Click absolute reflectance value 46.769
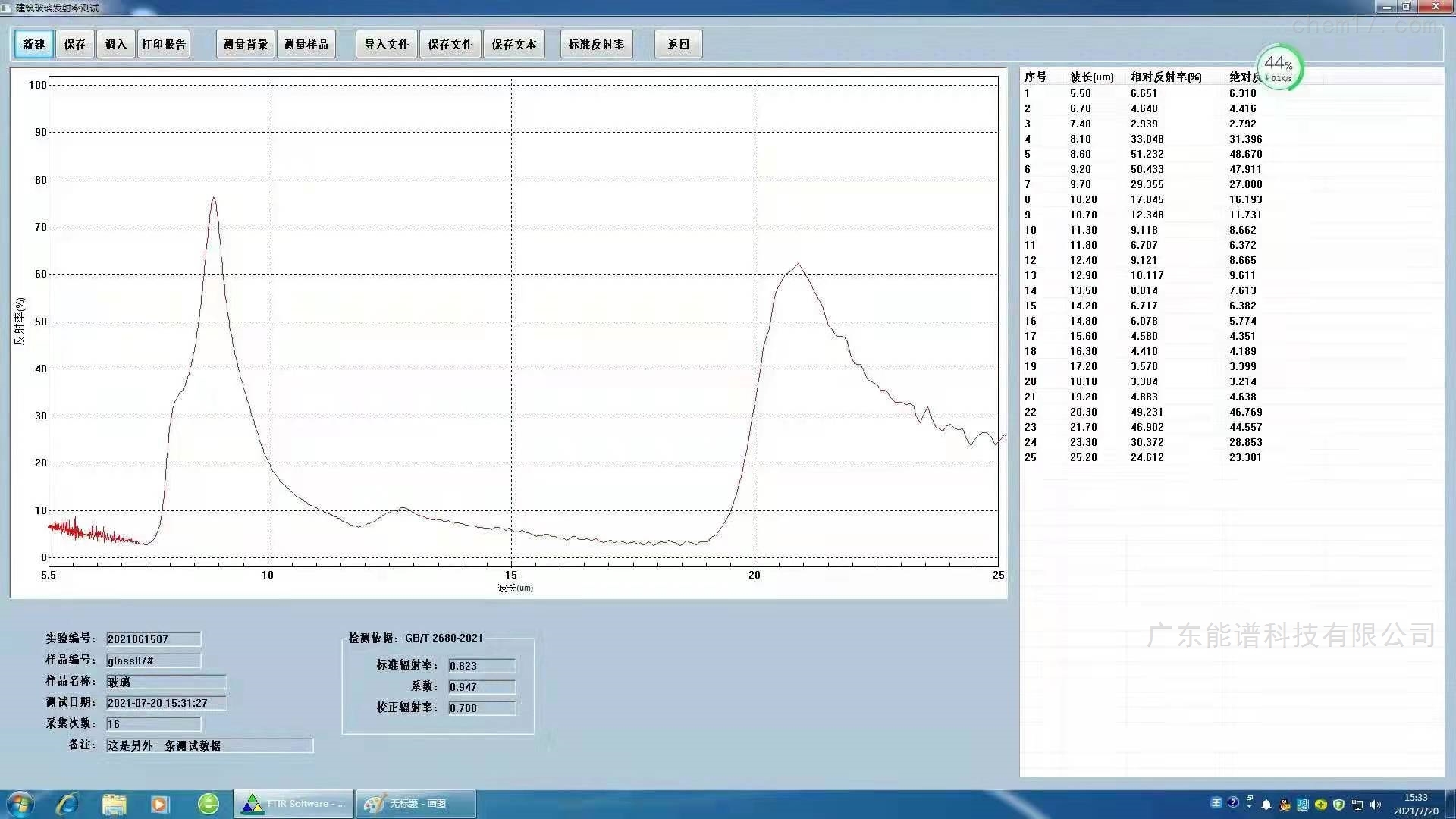The image size is (1456, 819). click(1245, 412)
